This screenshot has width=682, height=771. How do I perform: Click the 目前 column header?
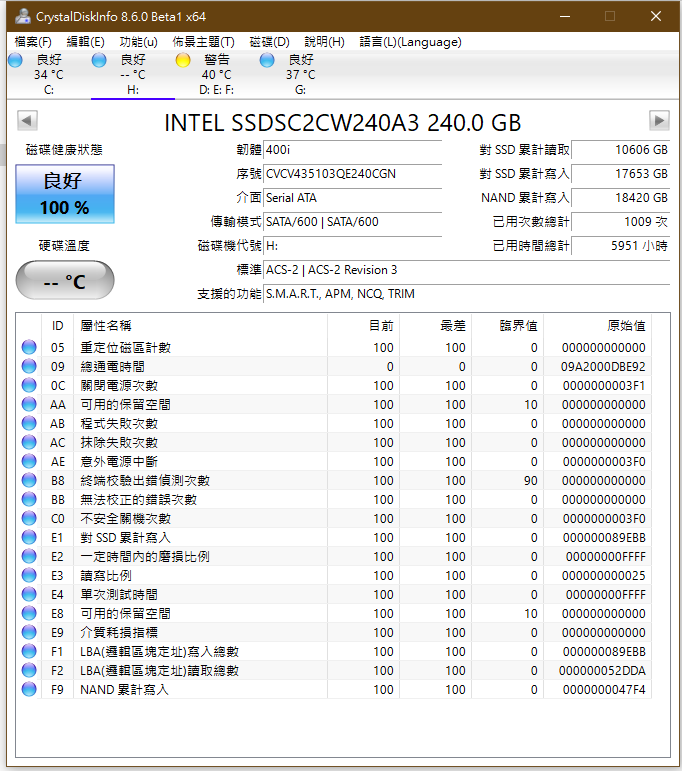pyautogui.click(x=381, y=326)
